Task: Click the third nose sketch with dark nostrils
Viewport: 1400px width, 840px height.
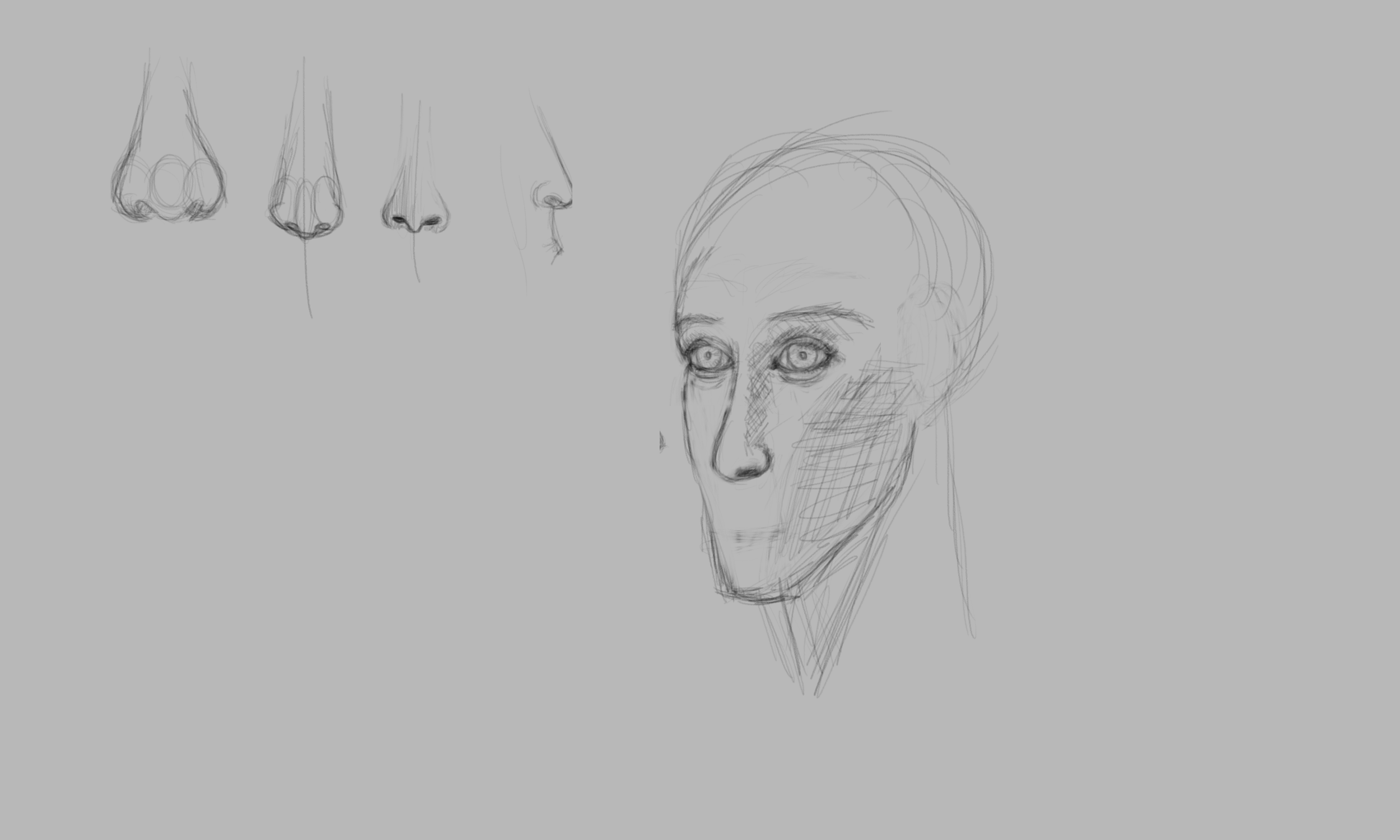Action: (416, 187)
